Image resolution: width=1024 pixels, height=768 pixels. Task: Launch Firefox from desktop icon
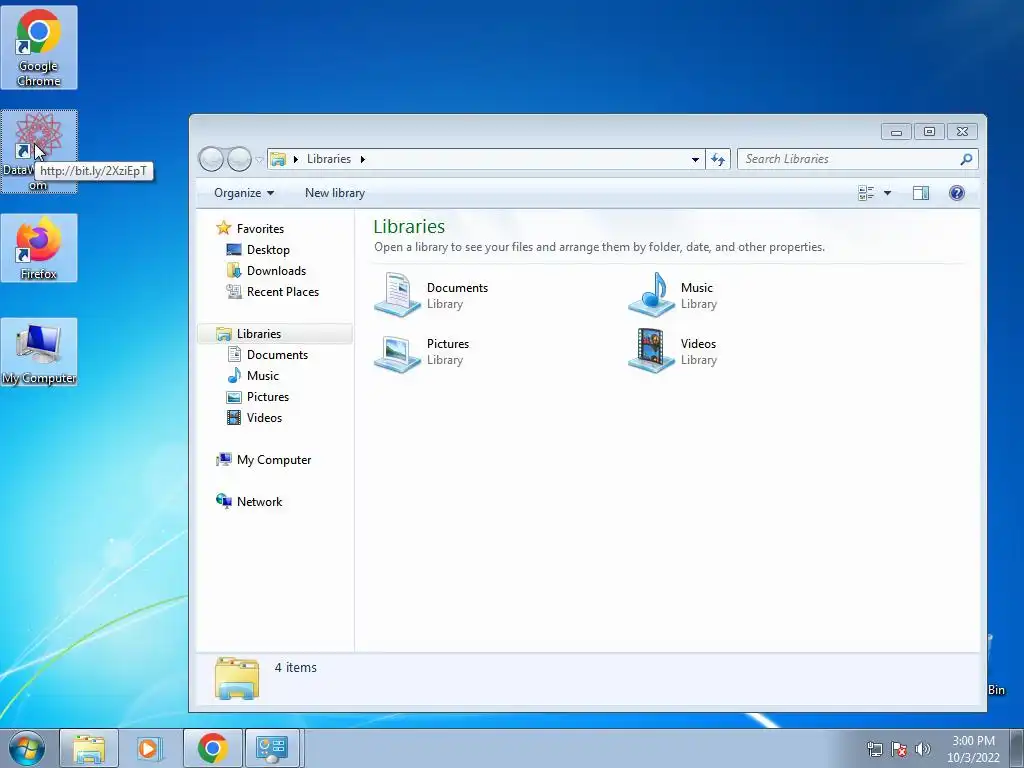point(39,248)
